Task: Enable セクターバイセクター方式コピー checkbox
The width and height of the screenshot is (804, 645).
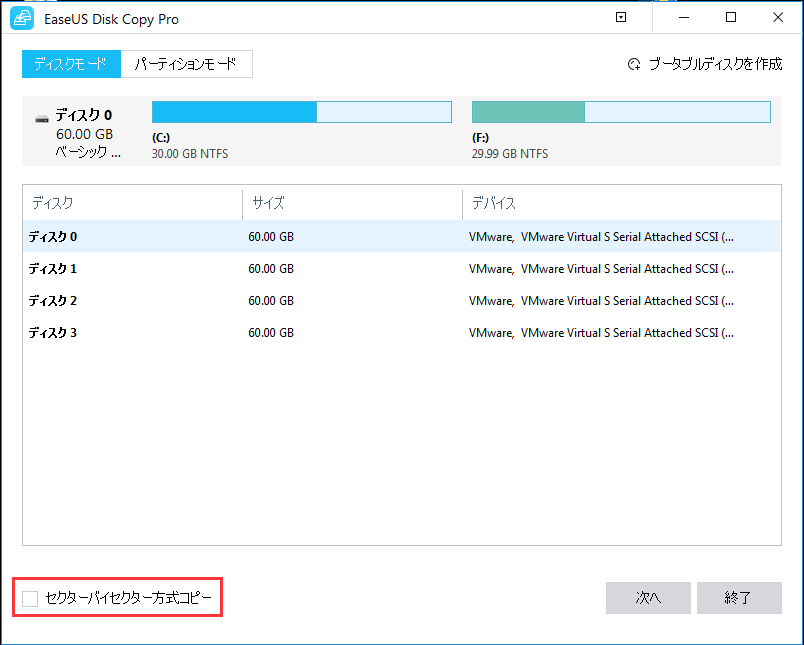Action: point(31,598)
